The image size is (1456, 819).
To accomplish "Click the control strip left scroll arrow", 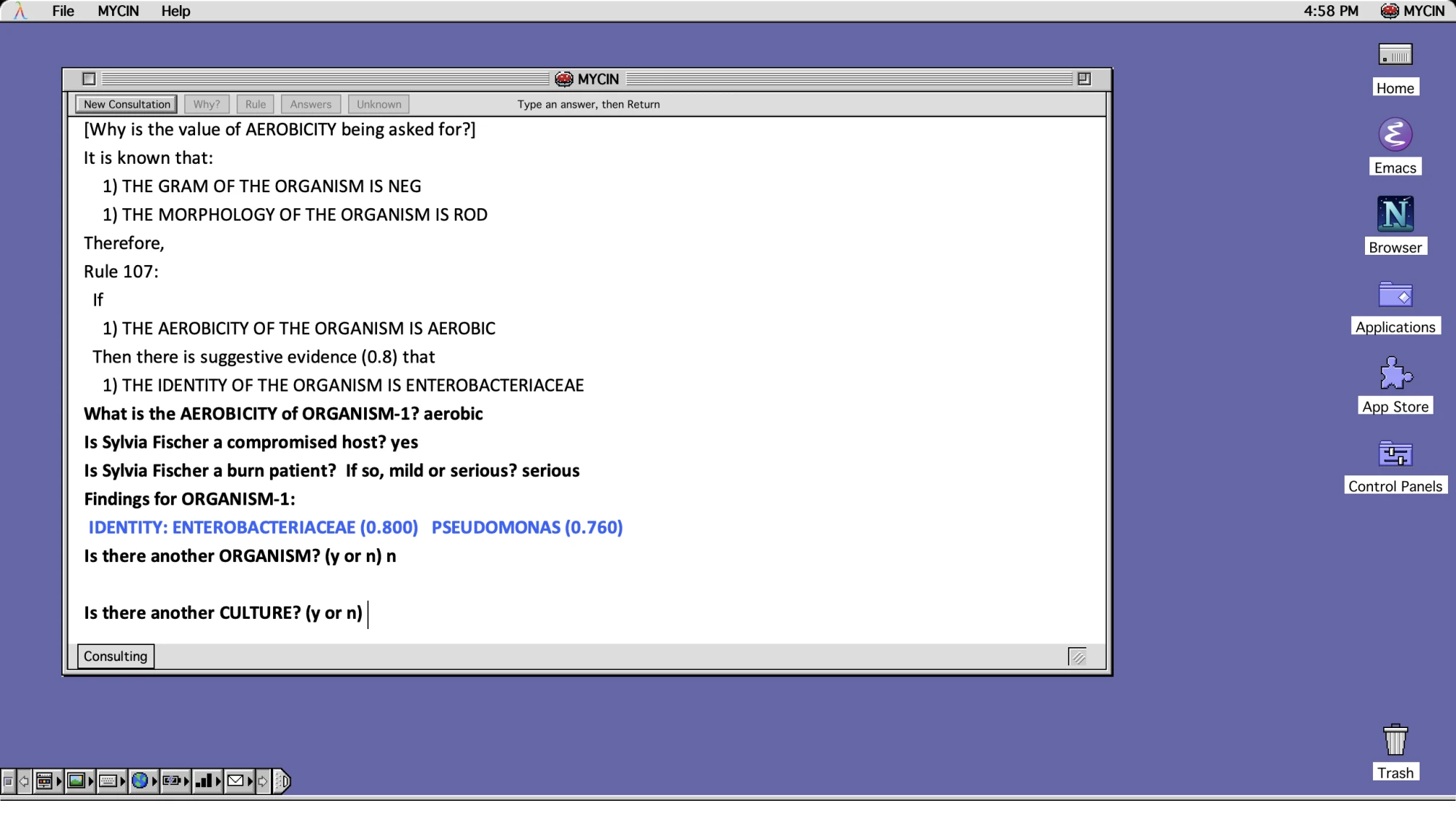I will tap(24, 781).
